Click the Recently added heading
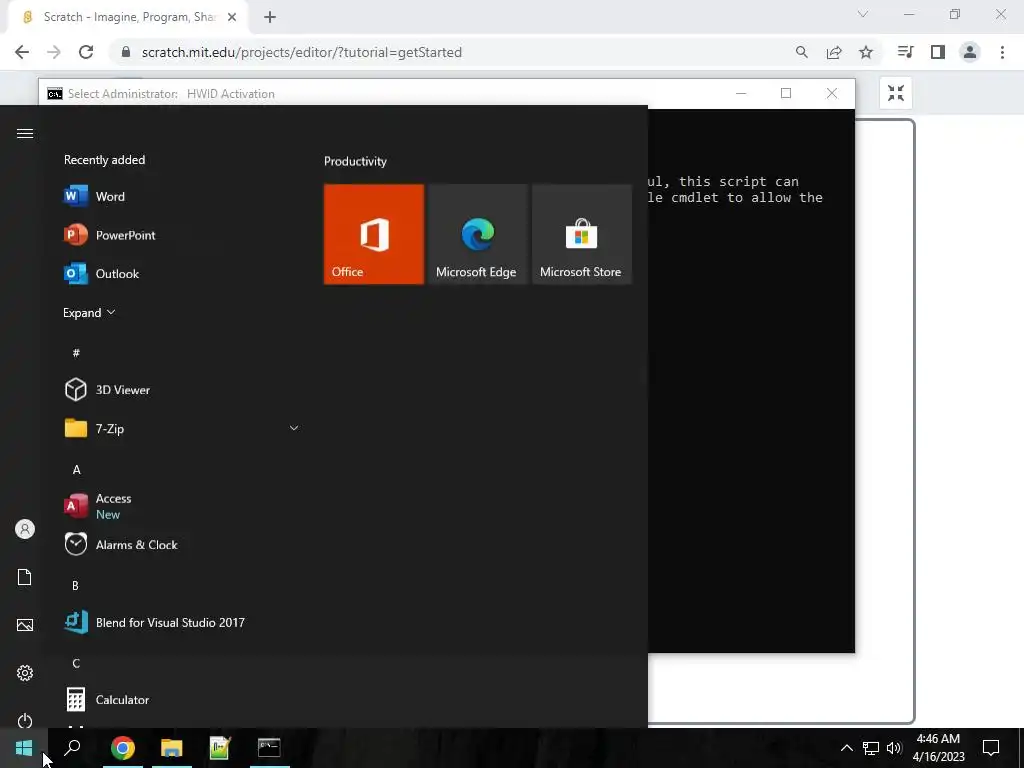The image size is (1024, 768). pyautogui.click(x=104, y=160)
